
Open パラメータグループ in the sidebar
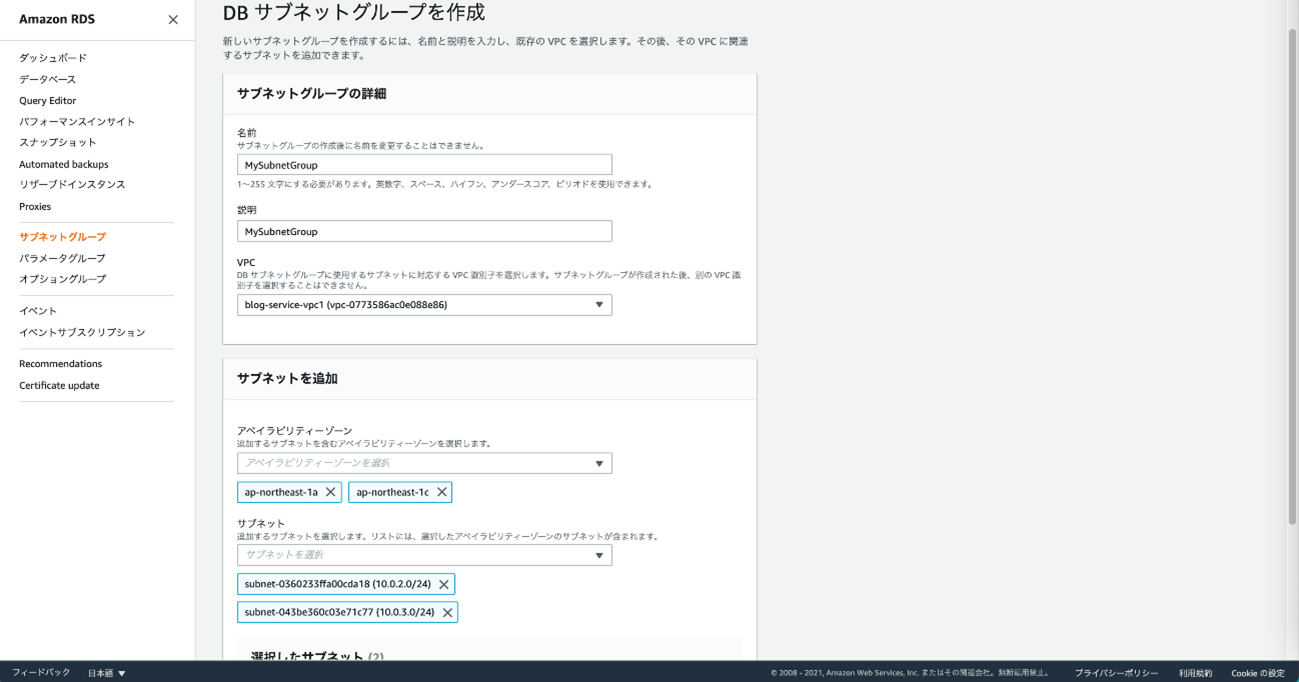coord(62,258)
